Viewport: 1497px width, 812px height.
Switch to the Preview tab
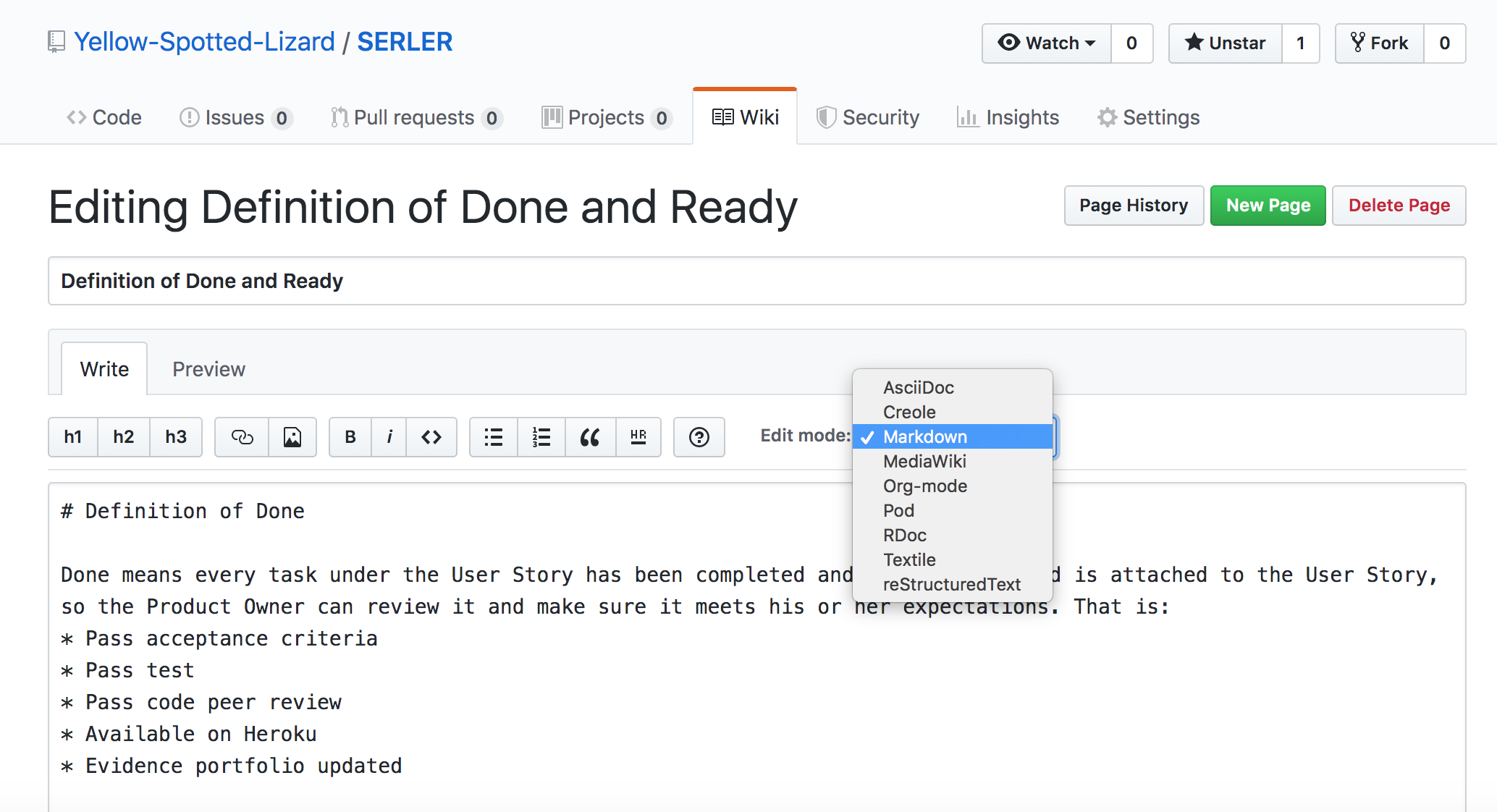[x=208, y=369]
